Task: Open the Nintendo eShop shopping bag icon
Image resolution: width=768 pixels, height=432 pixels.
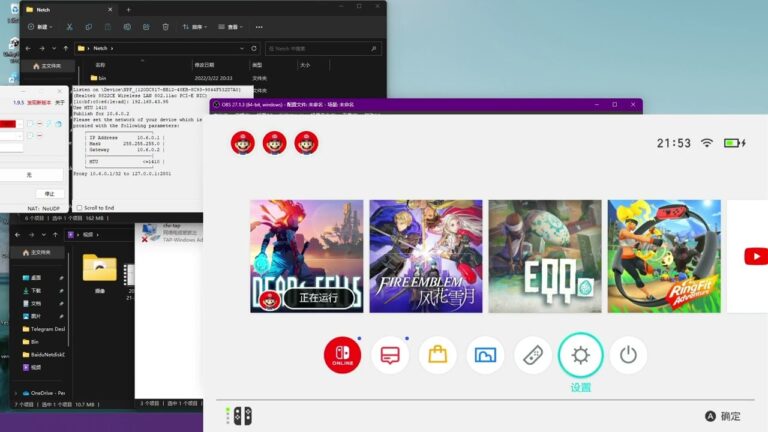Action: 437,355
